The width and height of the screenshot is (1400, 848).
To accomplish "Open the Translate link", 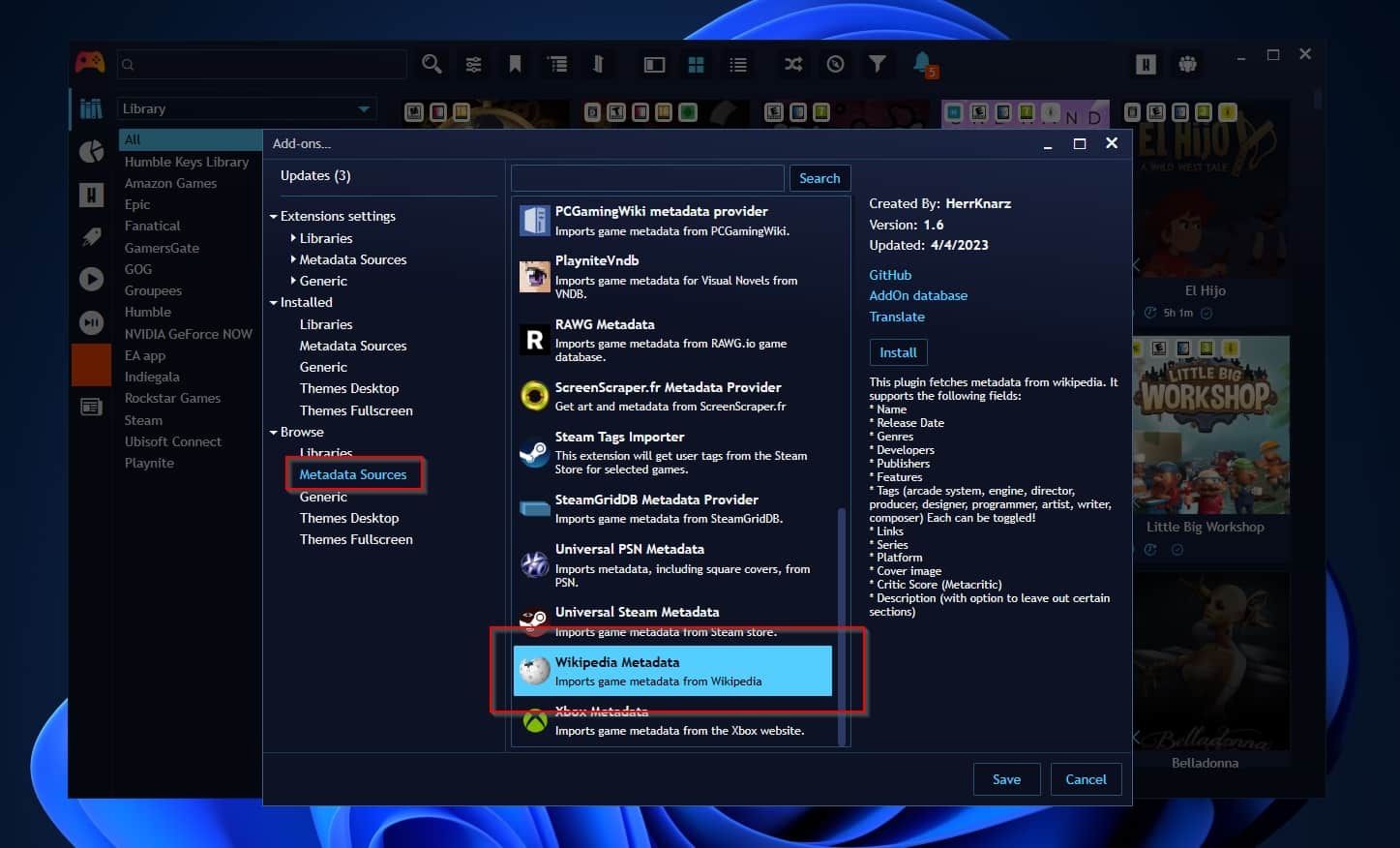I will pyautogui.click(x=897, y=317).
